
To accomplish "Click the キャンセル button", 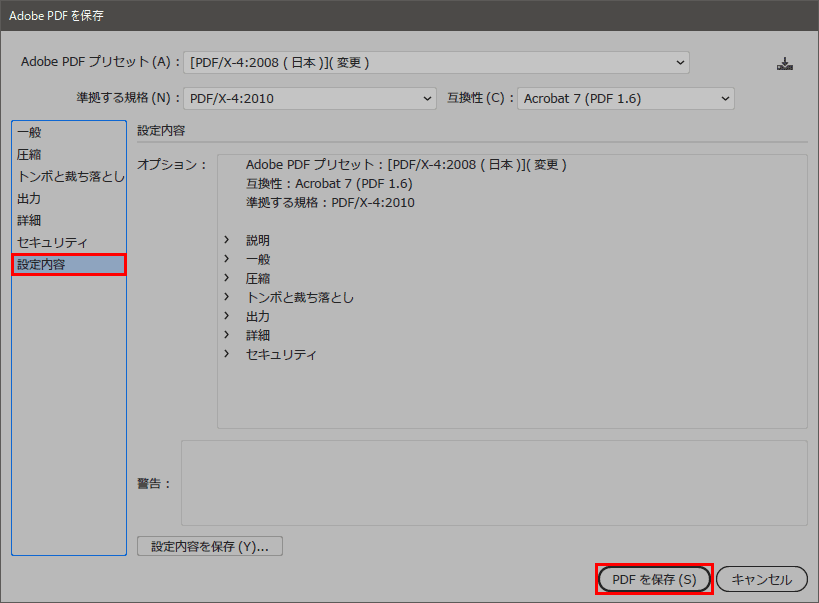I will click(762, 579).
